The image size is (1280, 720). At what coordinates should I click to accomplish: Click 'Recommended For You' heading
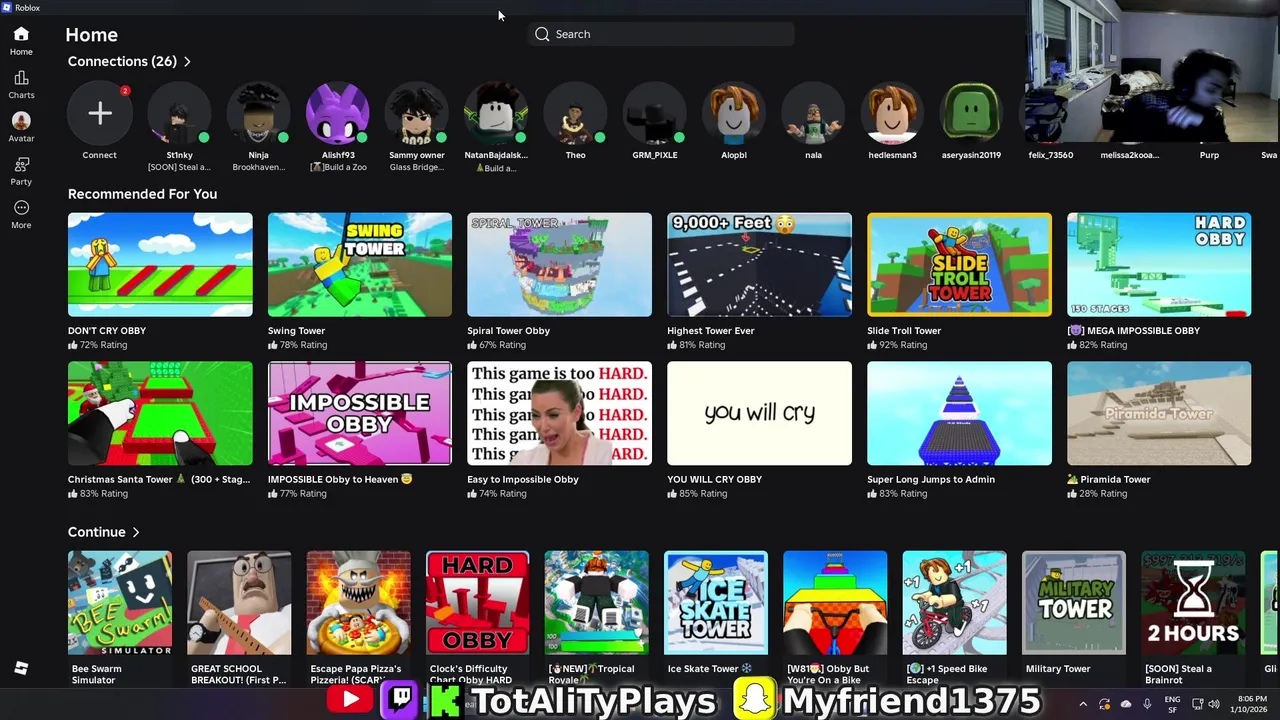tap(142, 194)
